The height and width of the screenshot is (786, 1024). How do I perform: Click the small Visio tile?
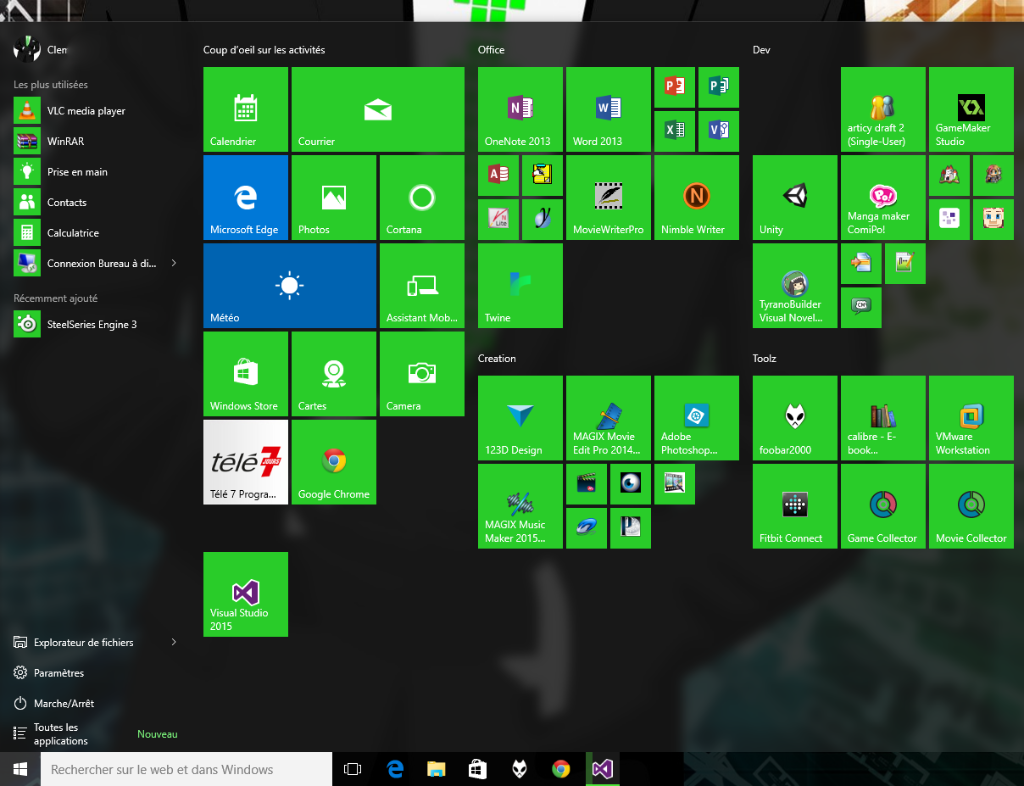718,131
